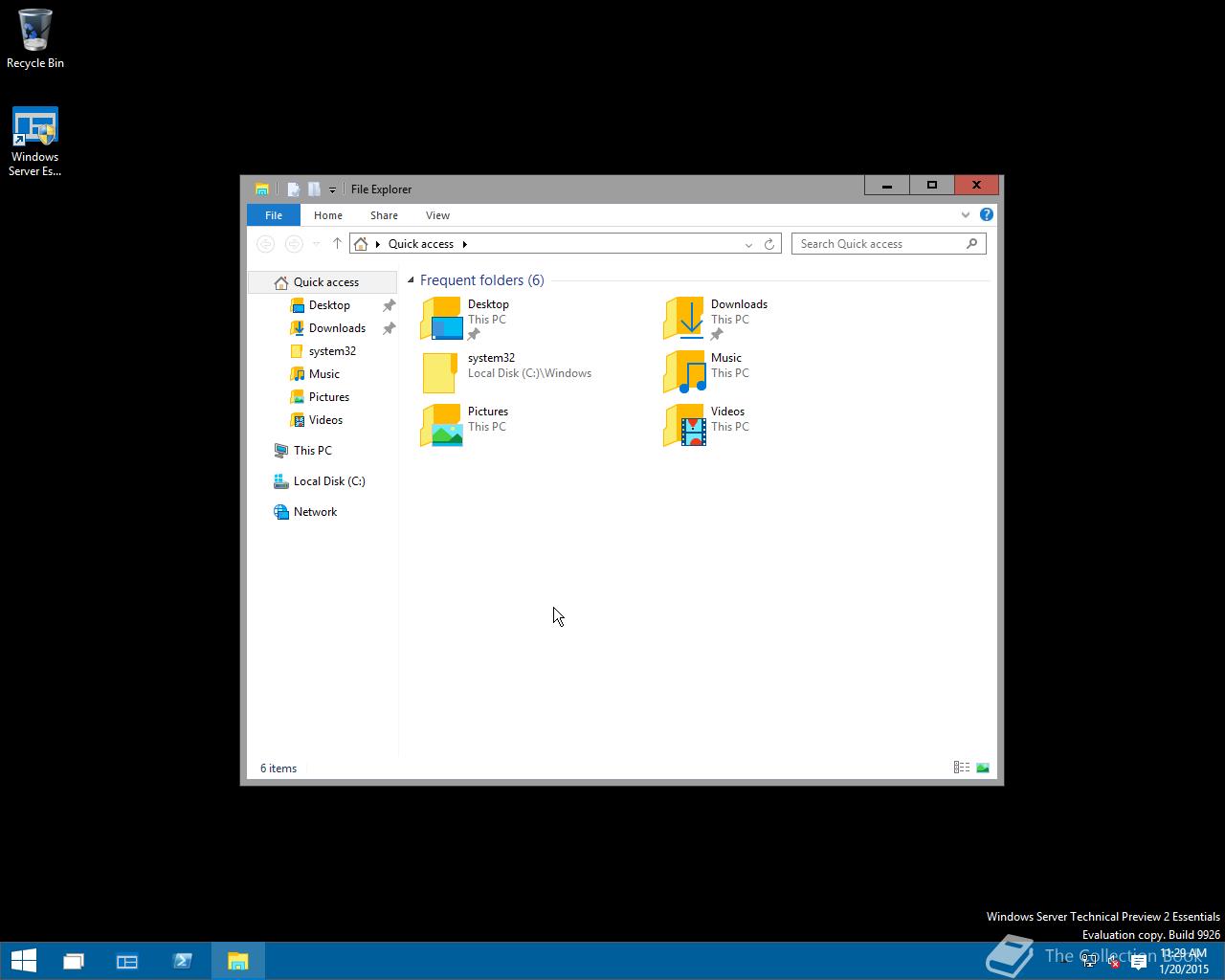This screenshot has height=980, width=1225.
Task: Refresh Quick access with the refresh icon
Action: [x=769, y=244]
